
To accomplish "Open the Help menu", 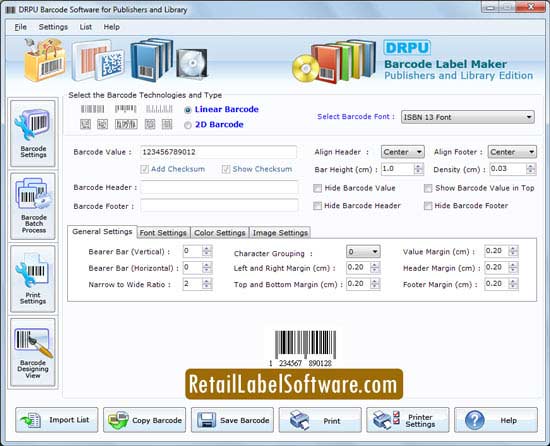I will pos(112,27).
